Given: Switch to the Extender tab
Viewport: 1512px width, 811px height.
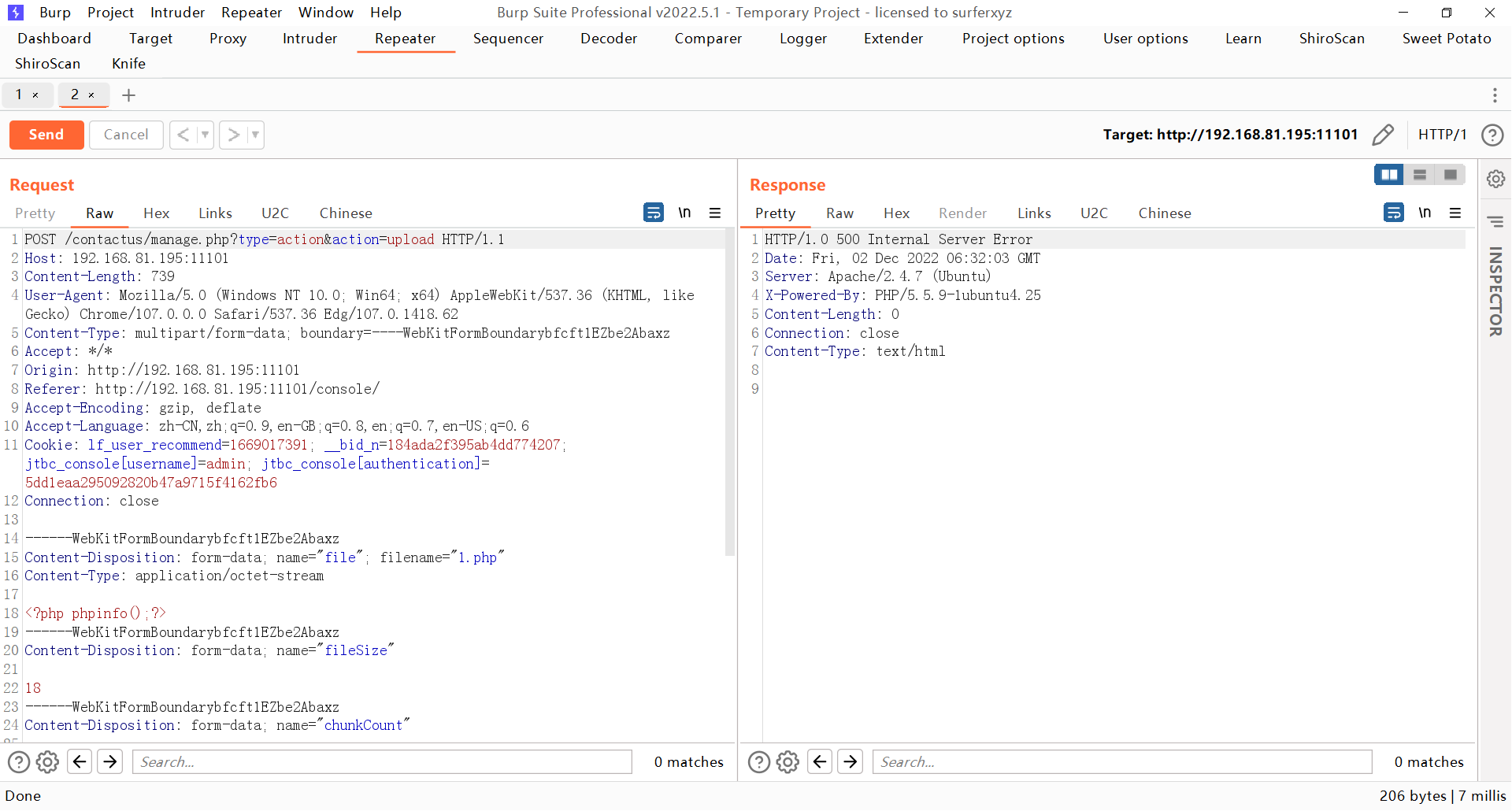Looking at the screenshot, I should [893, 39].
